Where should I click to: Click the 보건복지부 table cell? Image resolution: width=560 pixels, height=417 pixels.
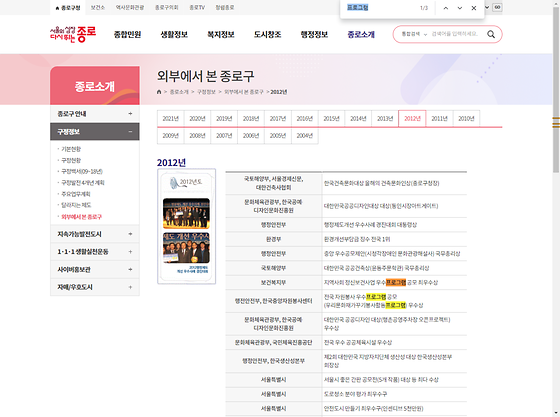pyautogui.click(x=274, y=282)
